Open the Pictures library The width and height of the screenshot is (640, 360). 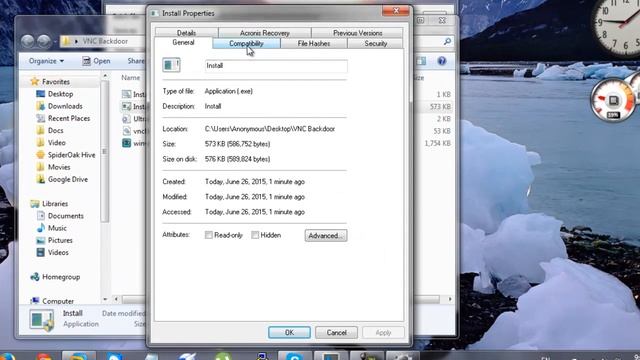tap(60, 240)
